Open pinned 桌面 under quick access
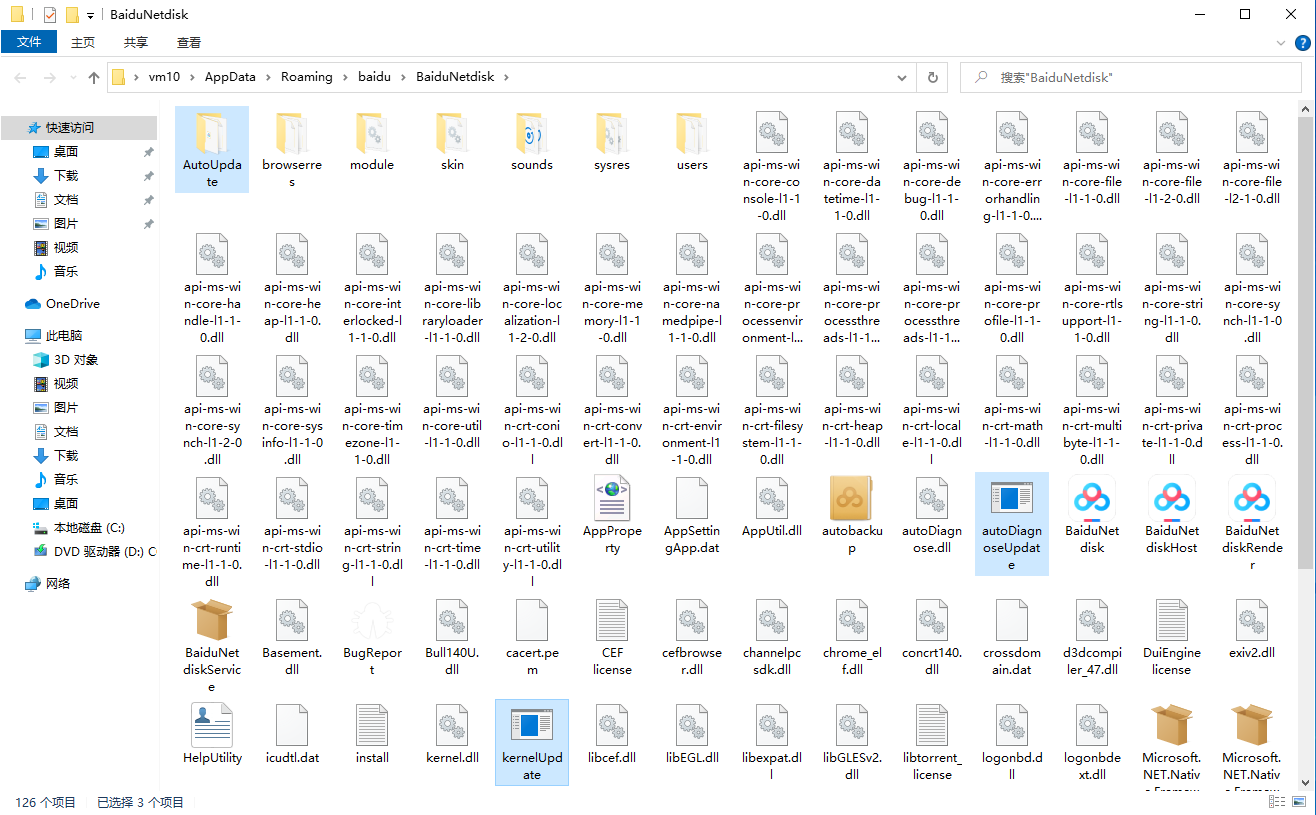The image size is (1316, 815). pyautogui.click(x=66, y=152)
